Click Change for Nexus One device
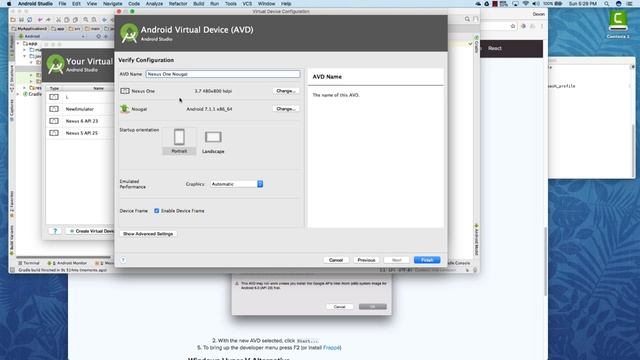This screenshot has width=640, height=360. tap(286, 91)
